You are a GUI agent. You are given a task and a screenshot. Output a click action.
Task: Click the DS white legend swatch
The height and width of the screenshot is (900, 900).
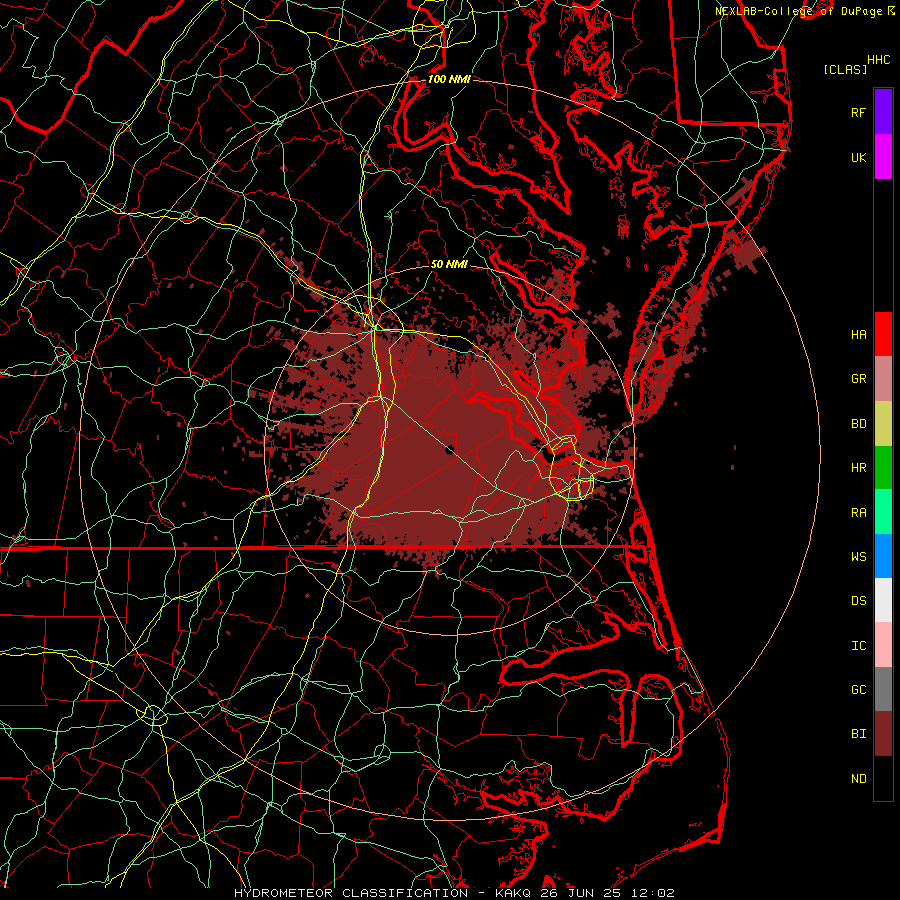883,600
